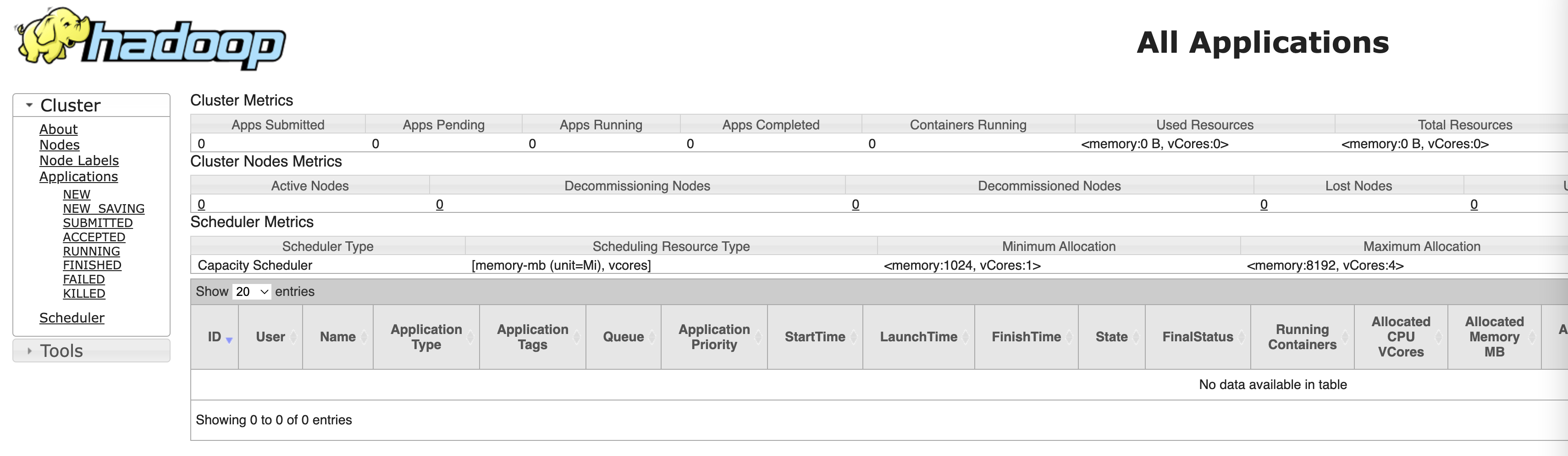1568x456 pixels.
Task: Sort by FinalStatus column header
Action: [1197, 337]
